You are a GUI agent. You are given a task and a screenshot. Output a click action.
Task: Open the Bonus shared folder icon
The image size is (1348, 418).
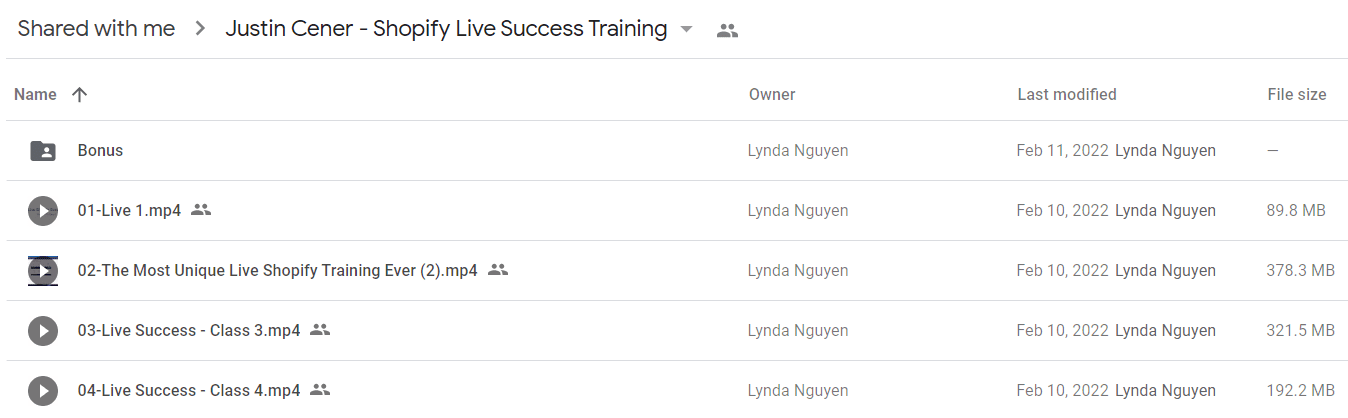[x=43, y=151]
